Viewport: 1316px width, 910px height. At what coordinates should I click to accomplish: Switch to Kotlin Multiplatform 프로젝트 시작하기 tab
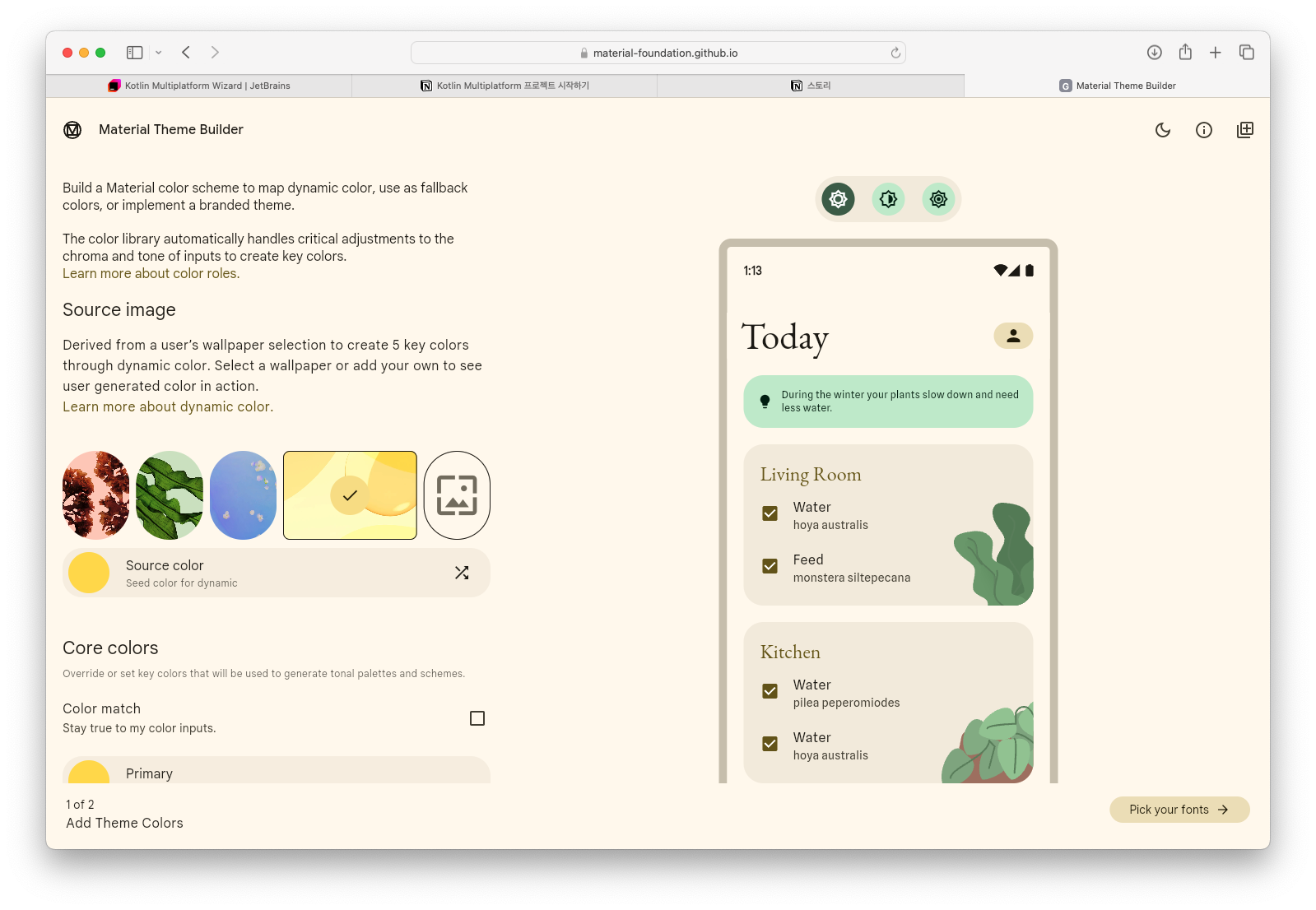(505, 86)
